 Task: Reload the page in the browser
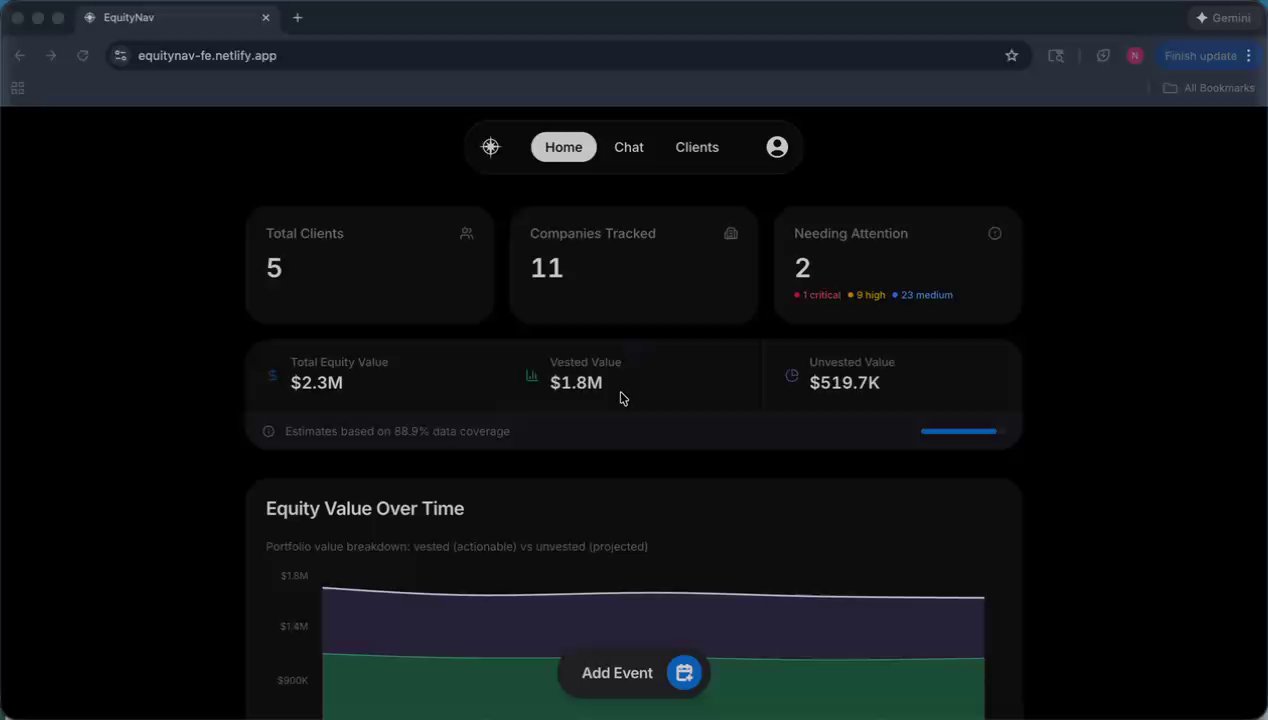[83, 56]
